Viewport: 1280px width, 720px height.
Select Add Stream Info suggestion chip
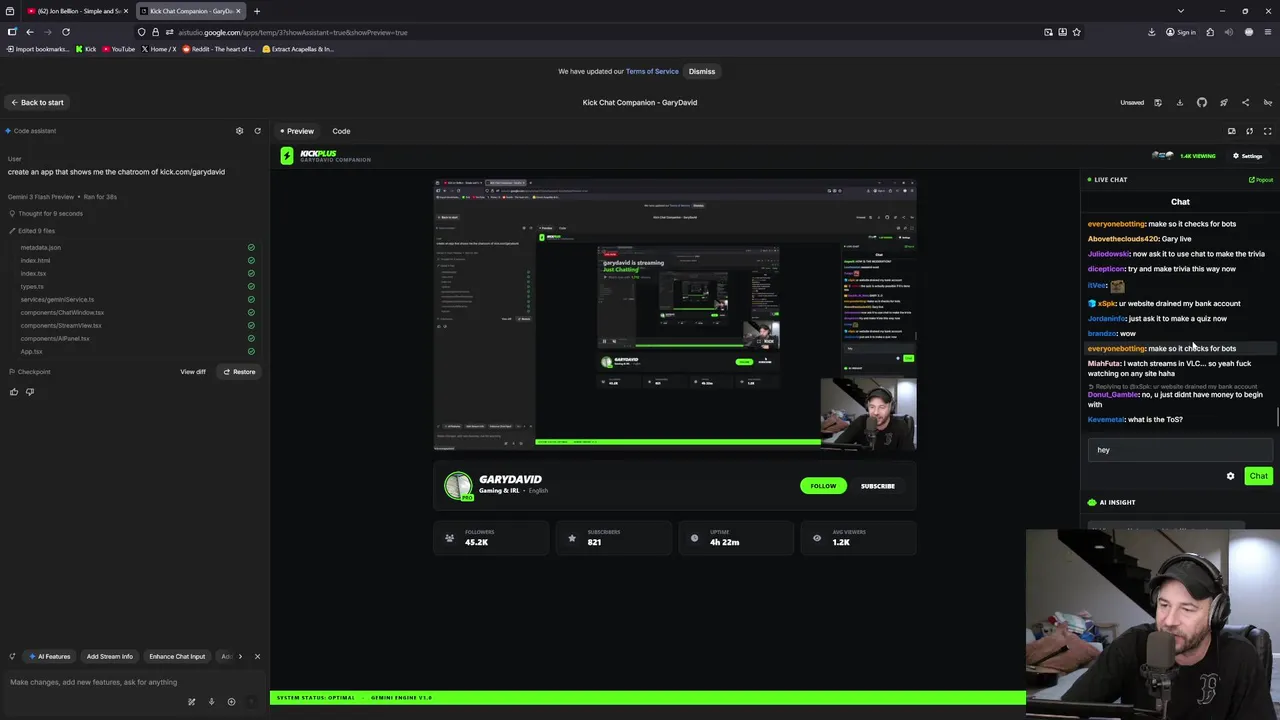pos(109,656)
